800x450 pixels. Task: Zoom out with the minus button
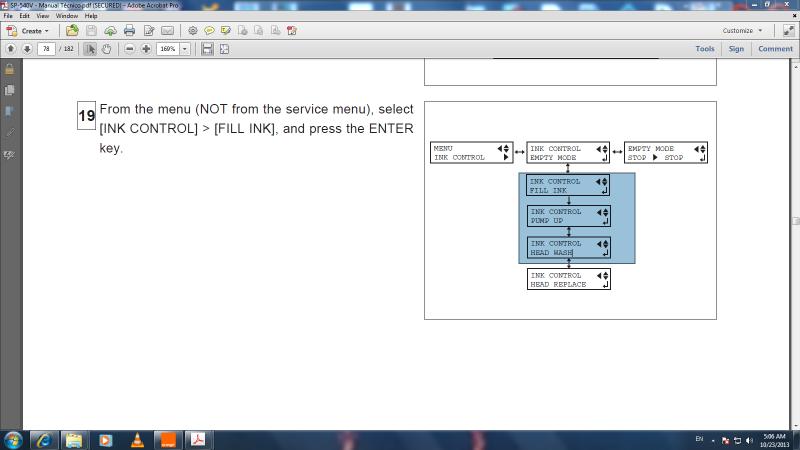click(130, 49)
